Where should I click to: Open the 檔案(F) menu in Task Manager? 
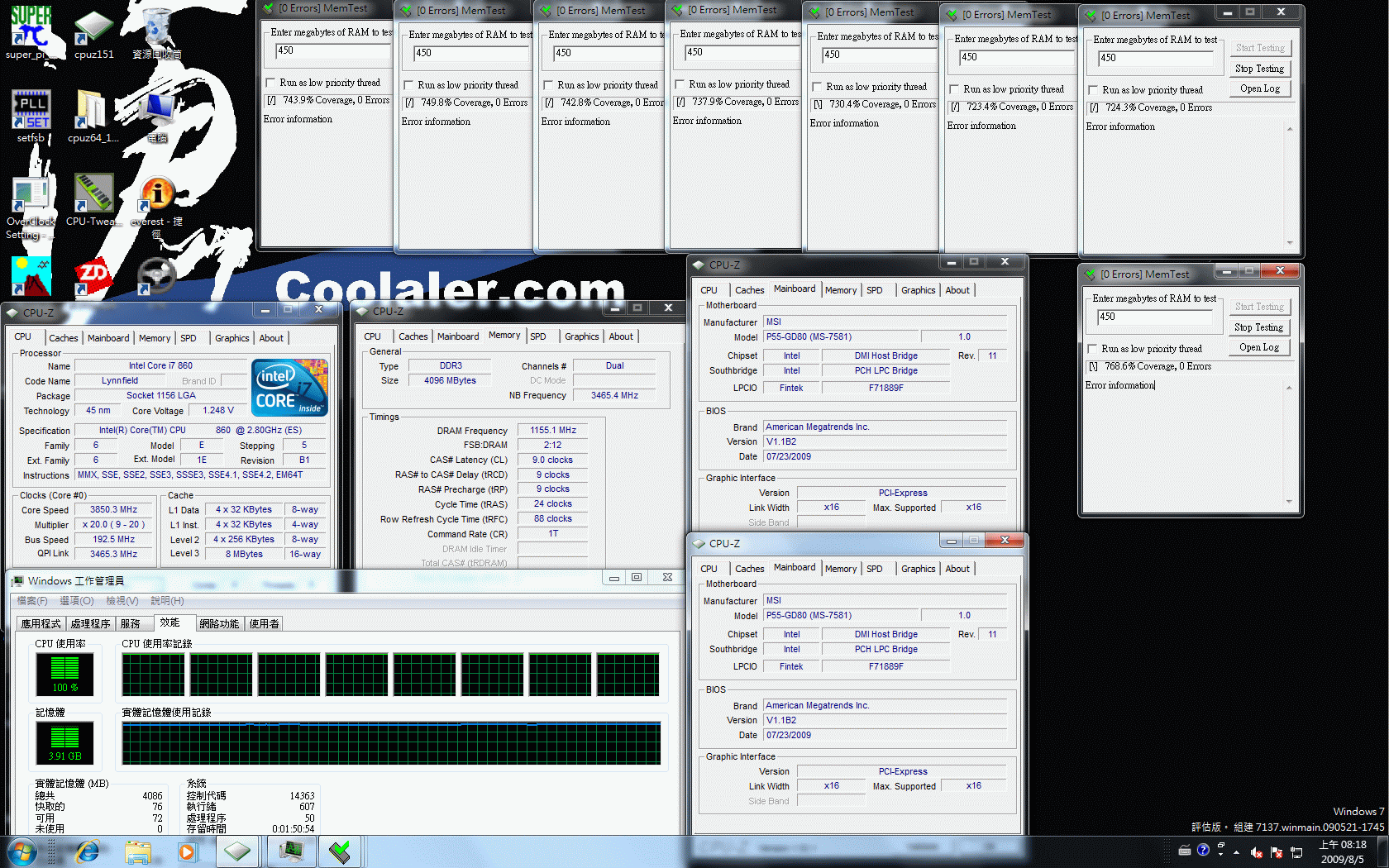click(x=32, y=601)
